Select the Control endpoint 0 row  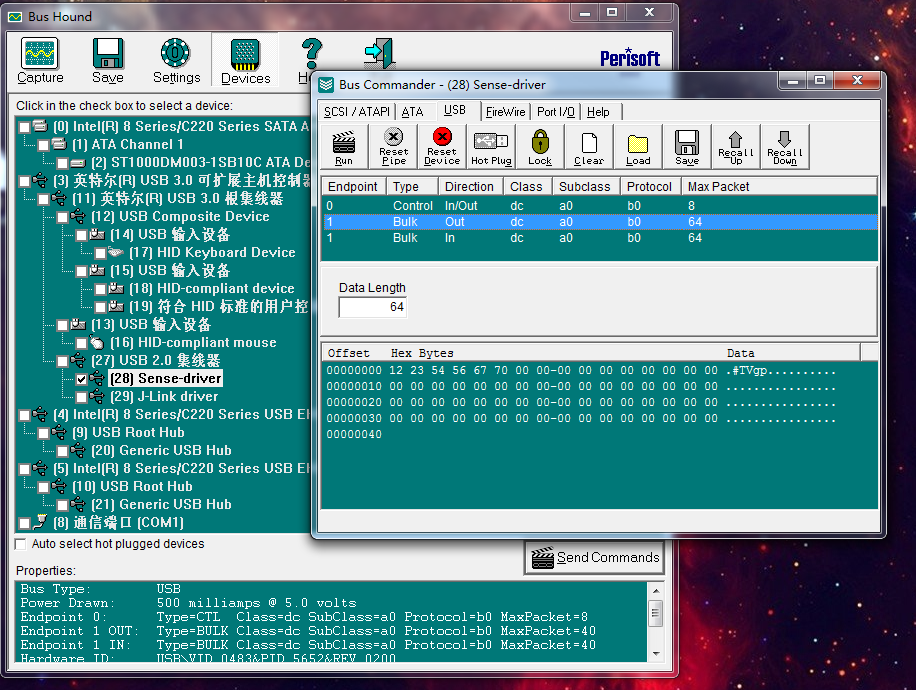pyautogui.click(x=599, y=206)
